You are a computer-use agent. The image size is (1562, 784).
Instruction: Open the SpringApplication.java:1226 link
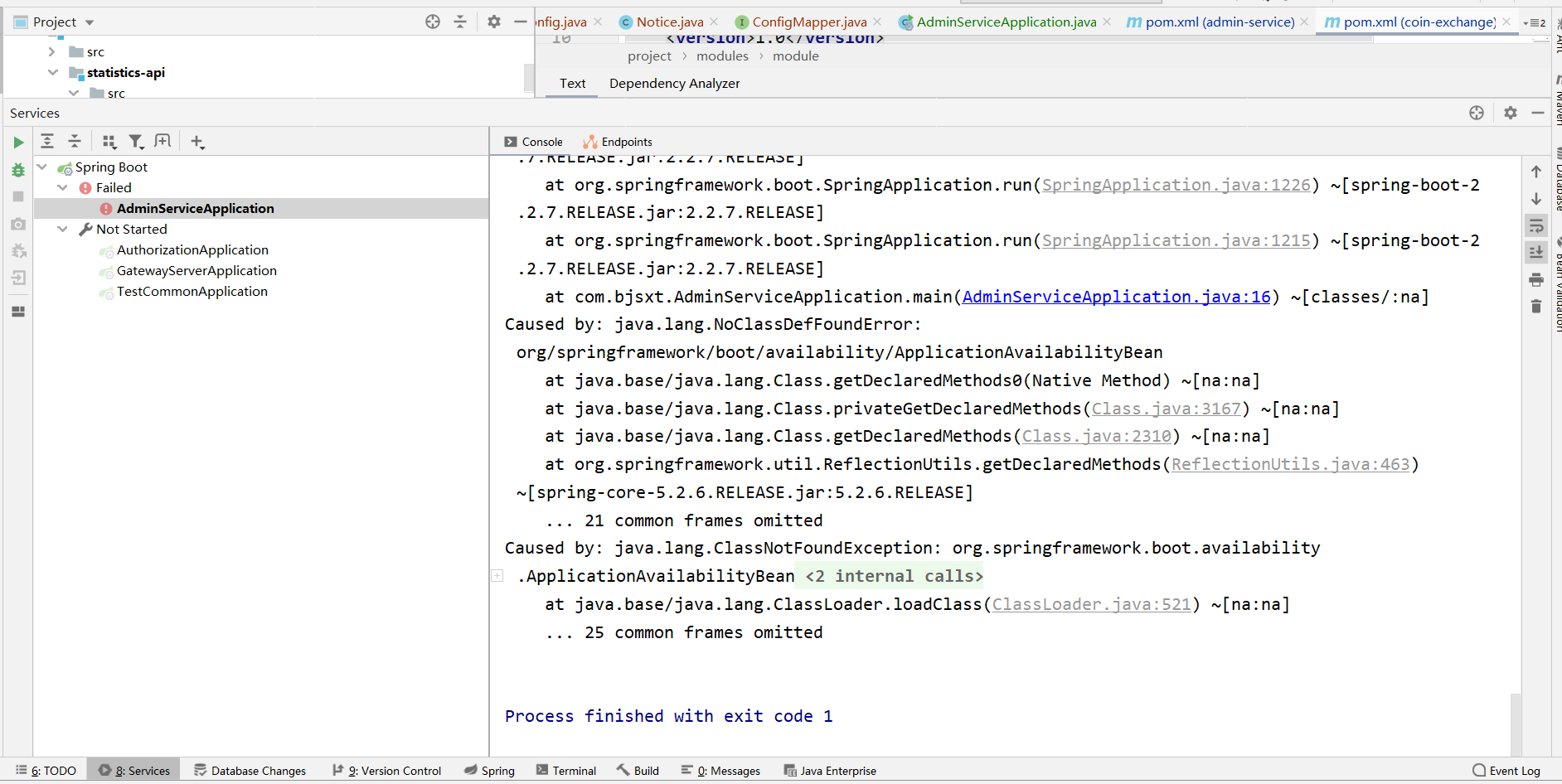click(1176, 185)
